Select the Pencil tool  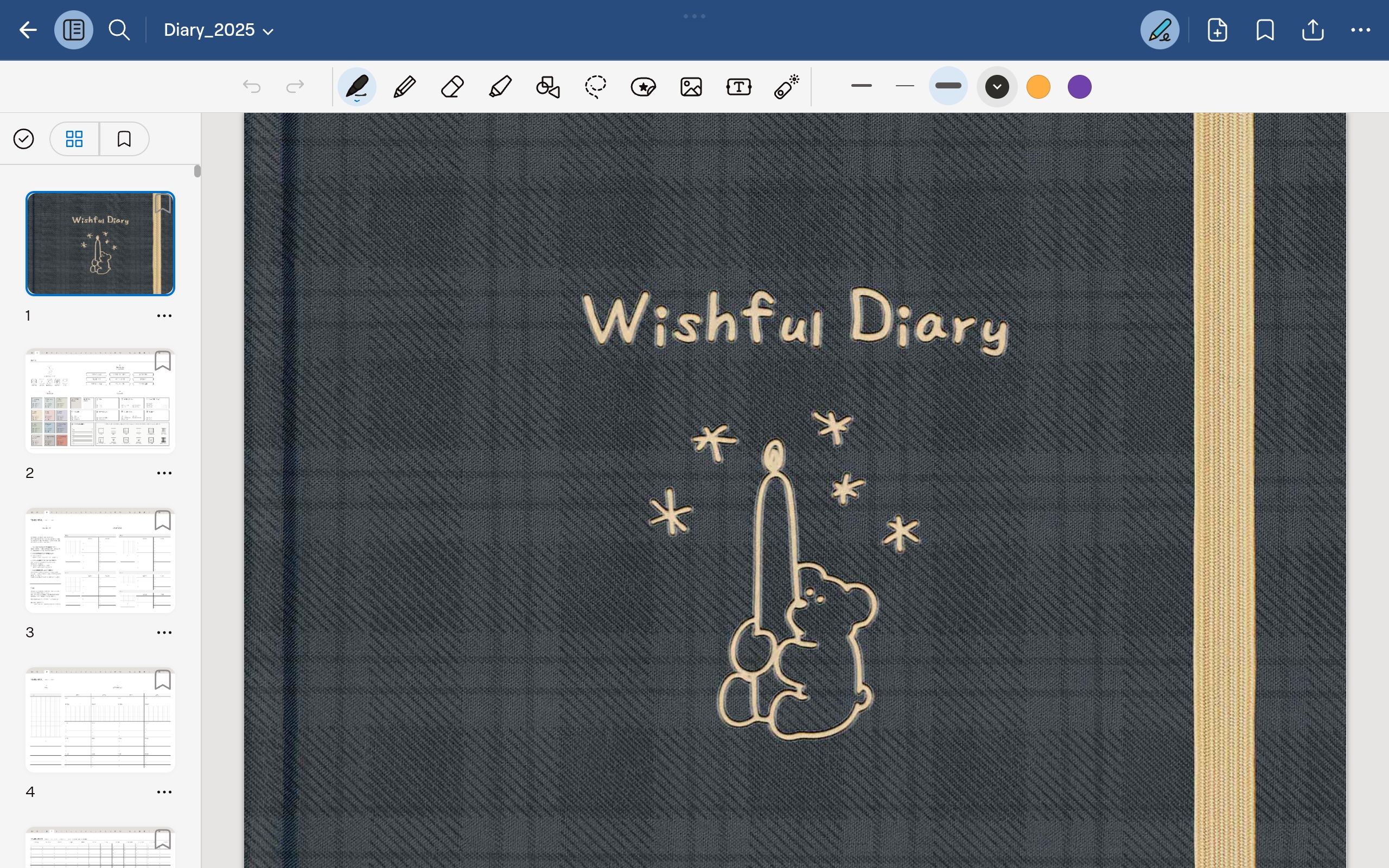click(405, 87)
